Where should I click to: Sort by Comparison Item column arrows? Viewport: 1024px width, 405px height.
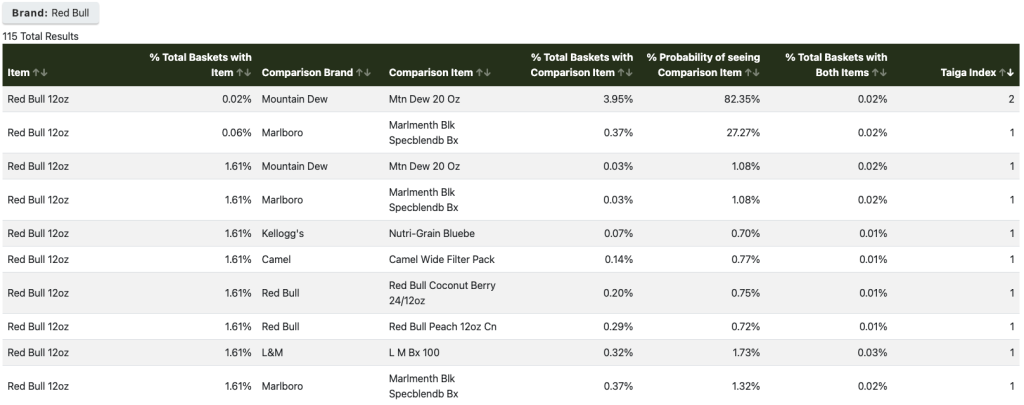483,73
